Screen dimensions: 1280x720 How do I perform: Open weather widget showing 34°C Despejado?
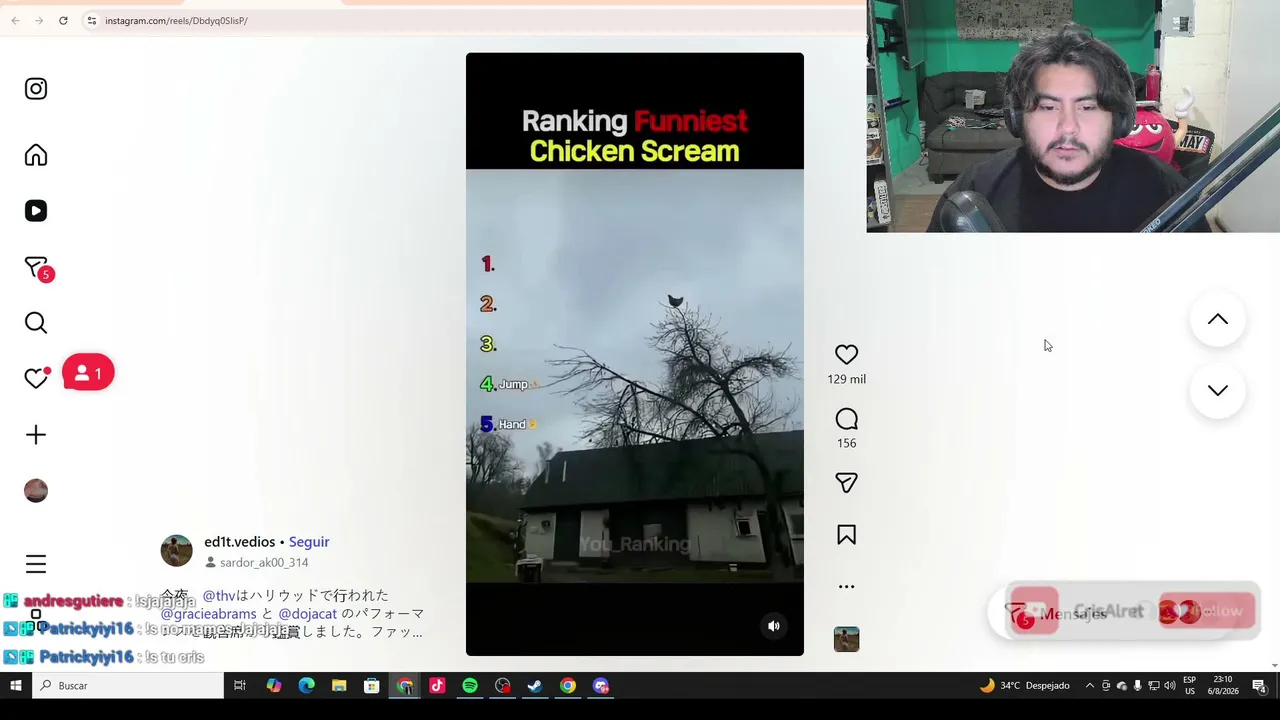[1025, 686]
